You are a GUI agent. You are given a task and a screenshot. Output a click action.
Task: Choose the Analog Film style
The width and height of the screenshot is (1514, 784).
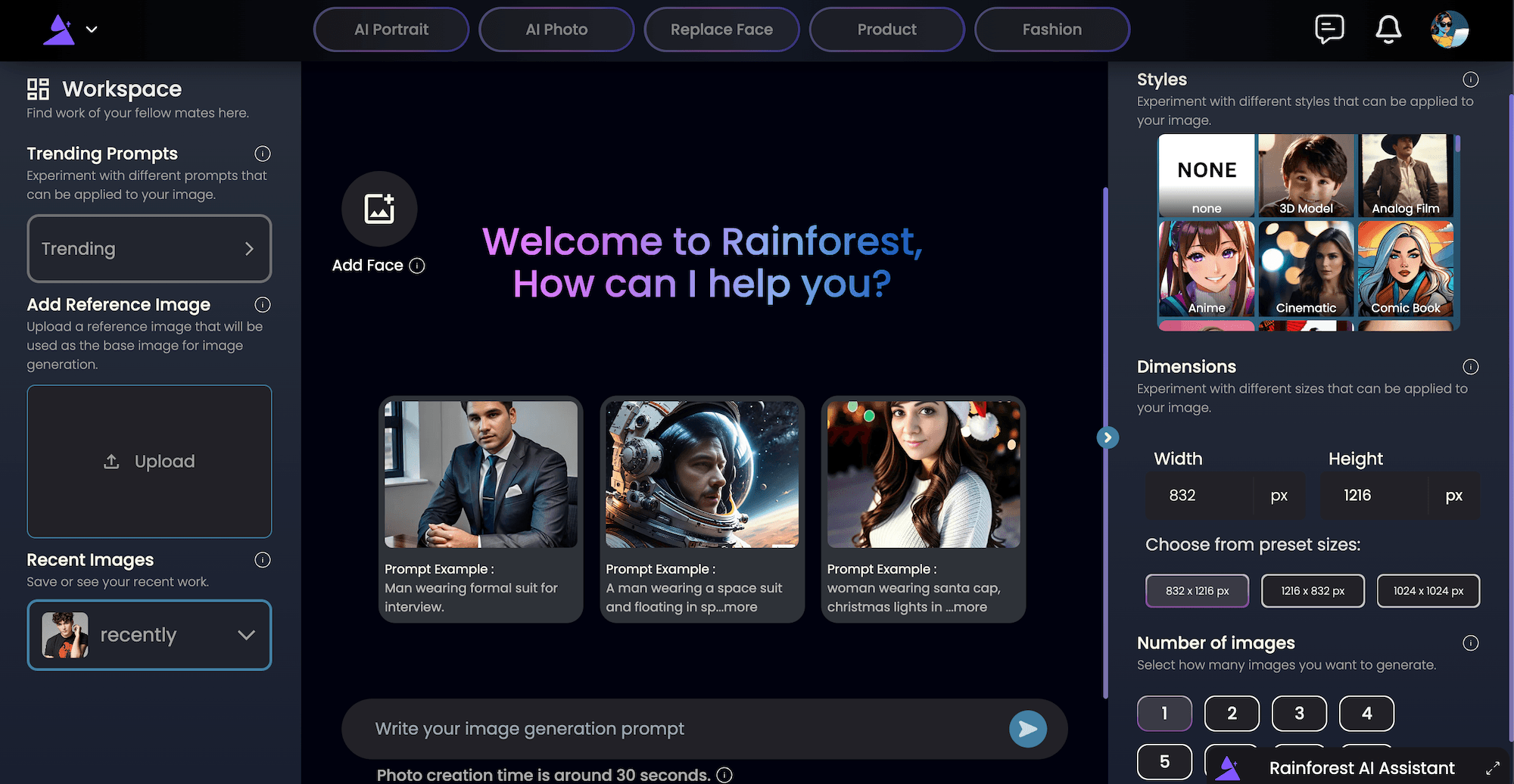point(1406,176)
